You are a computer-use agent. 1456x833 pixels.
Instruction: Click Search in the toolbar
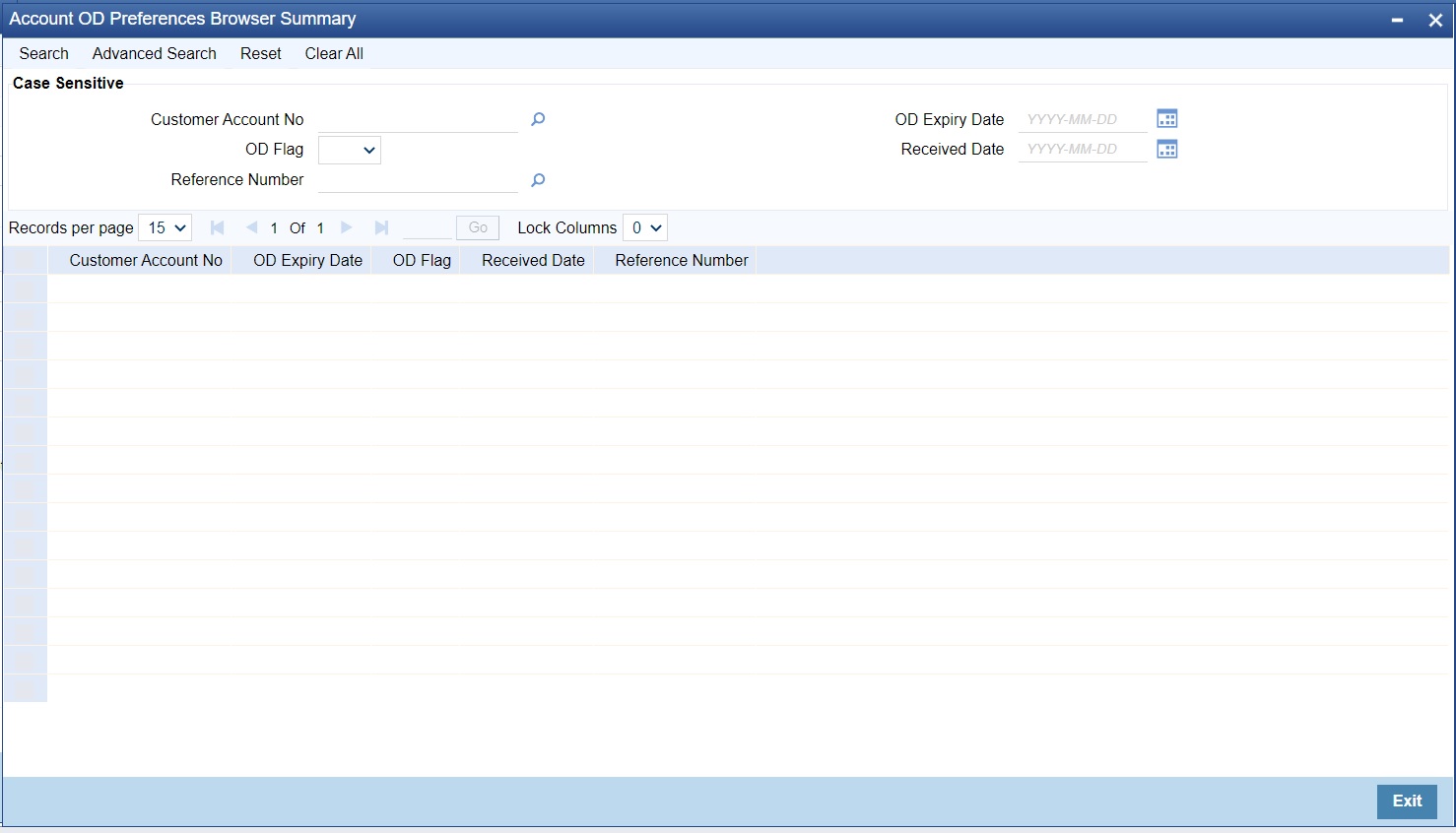tap(44, 53)
